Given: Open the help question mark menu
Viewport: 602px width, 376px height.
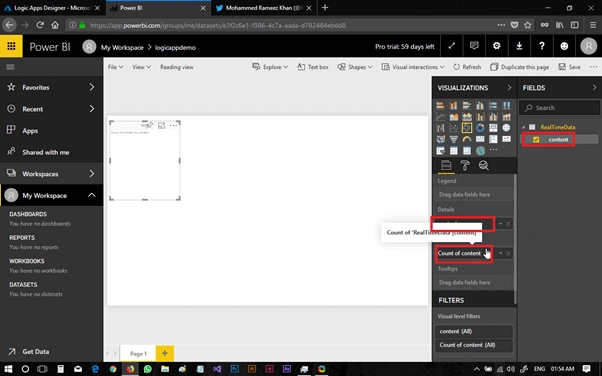Looking at the screenshot, I should (x=542, y=46).
